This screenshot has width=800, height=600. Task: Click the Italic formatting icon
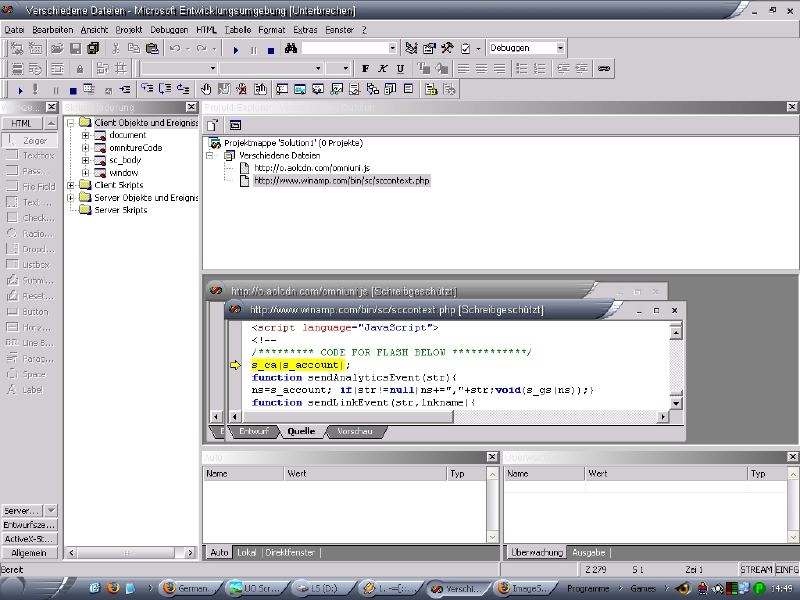(383, 69)
